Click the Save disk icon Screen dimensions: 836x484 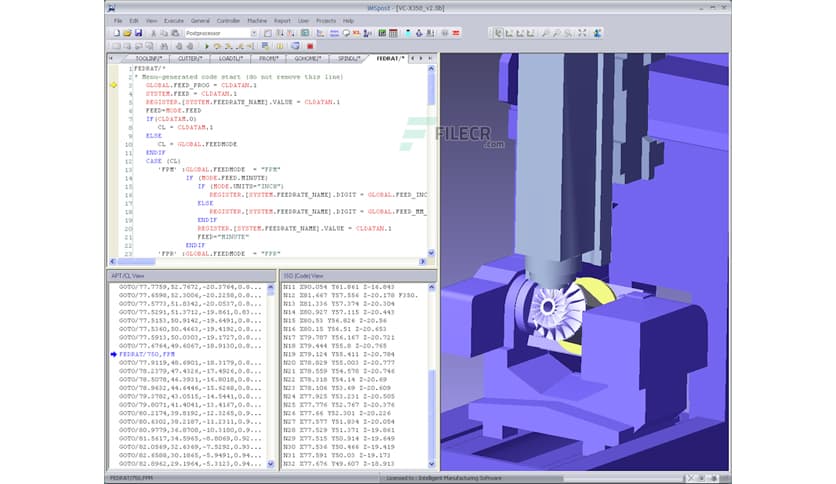pyautogui.click(x=139, y=33)
